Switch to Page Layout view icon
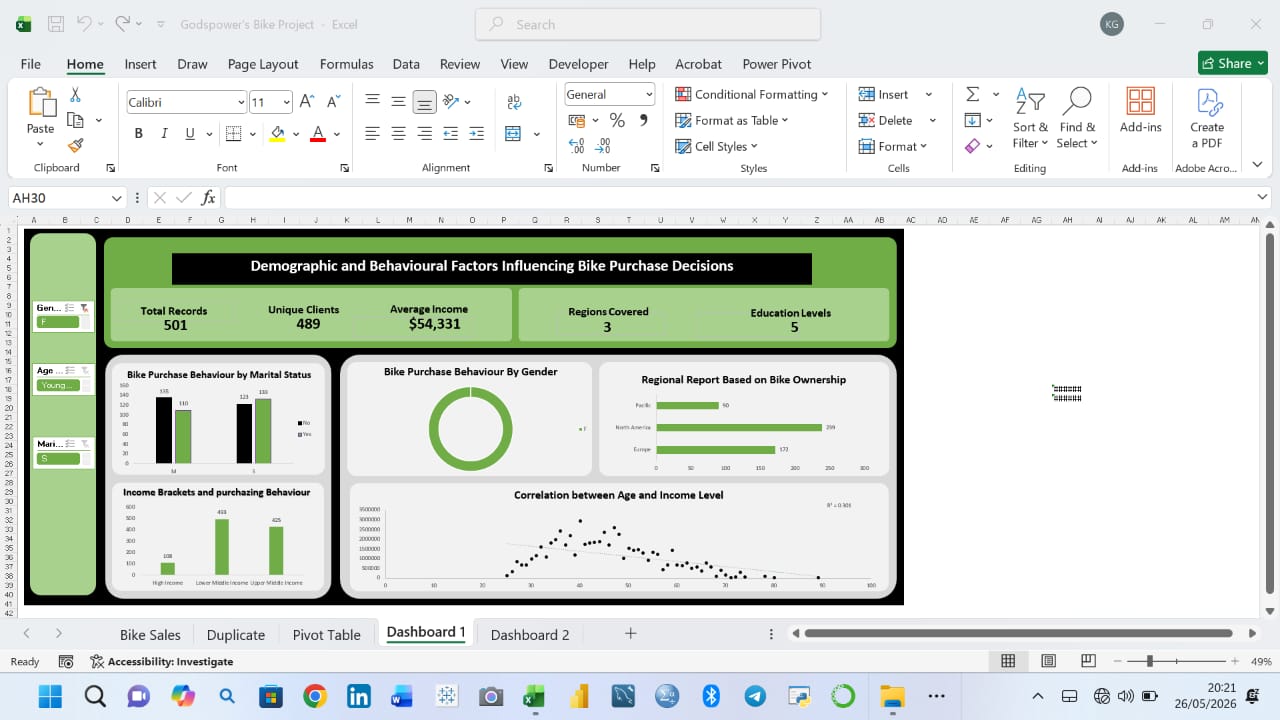 pos(1048,661)
